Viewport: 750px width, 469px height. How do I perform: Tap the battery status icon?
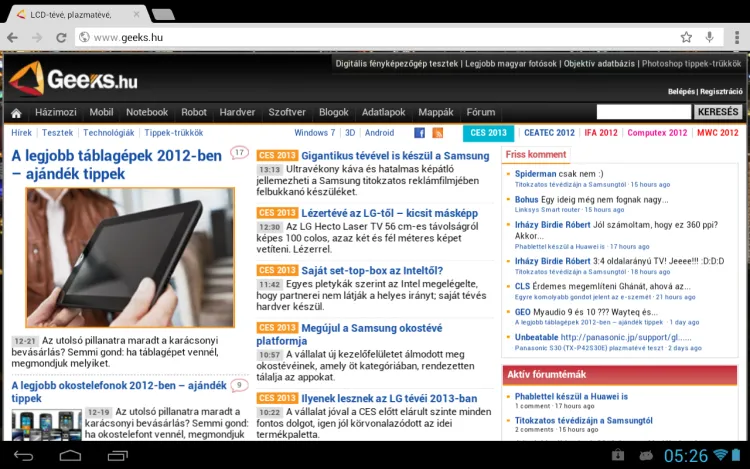click(x=736, y=455)
